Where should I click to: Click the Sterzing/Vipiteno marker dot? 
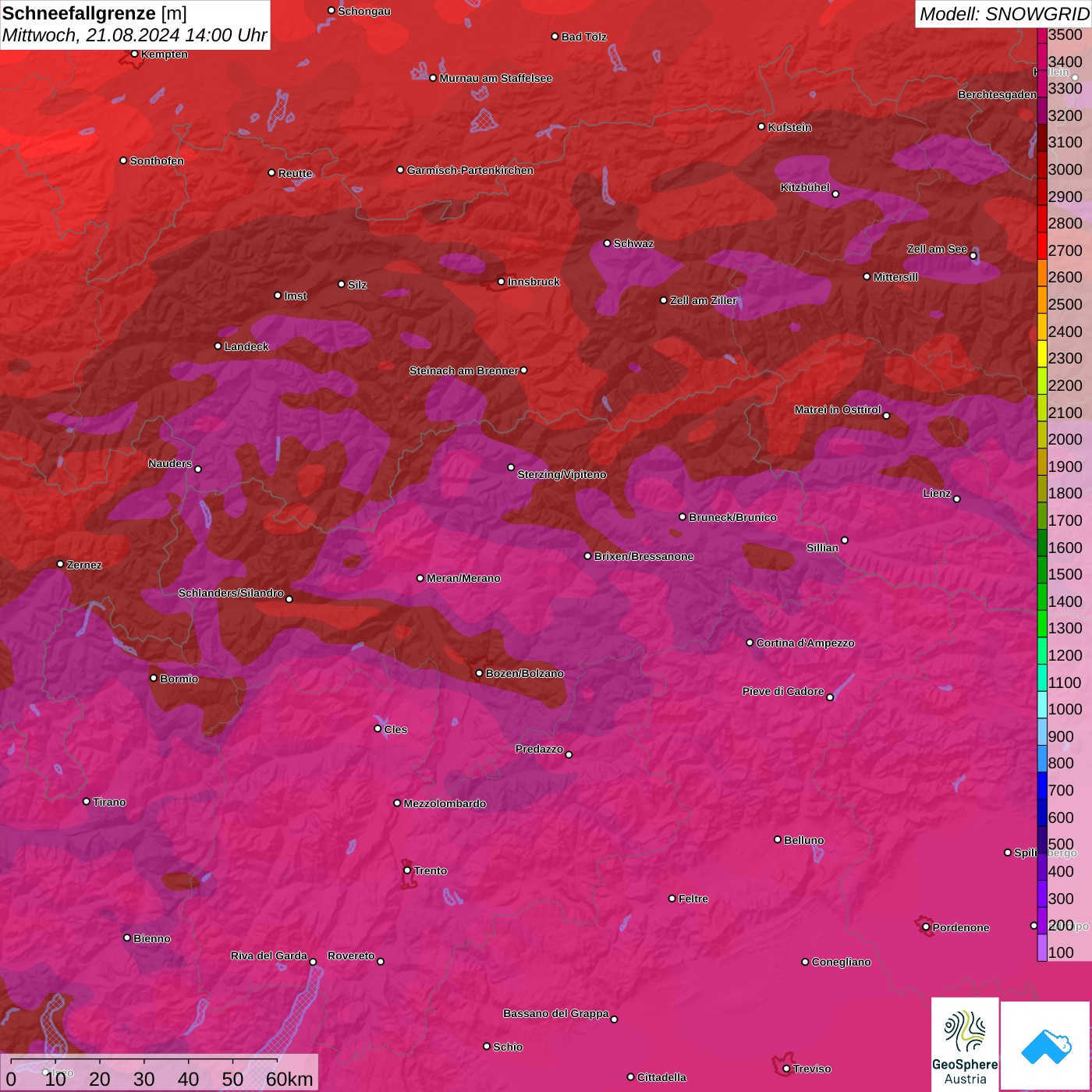click(x=512, y=467)
